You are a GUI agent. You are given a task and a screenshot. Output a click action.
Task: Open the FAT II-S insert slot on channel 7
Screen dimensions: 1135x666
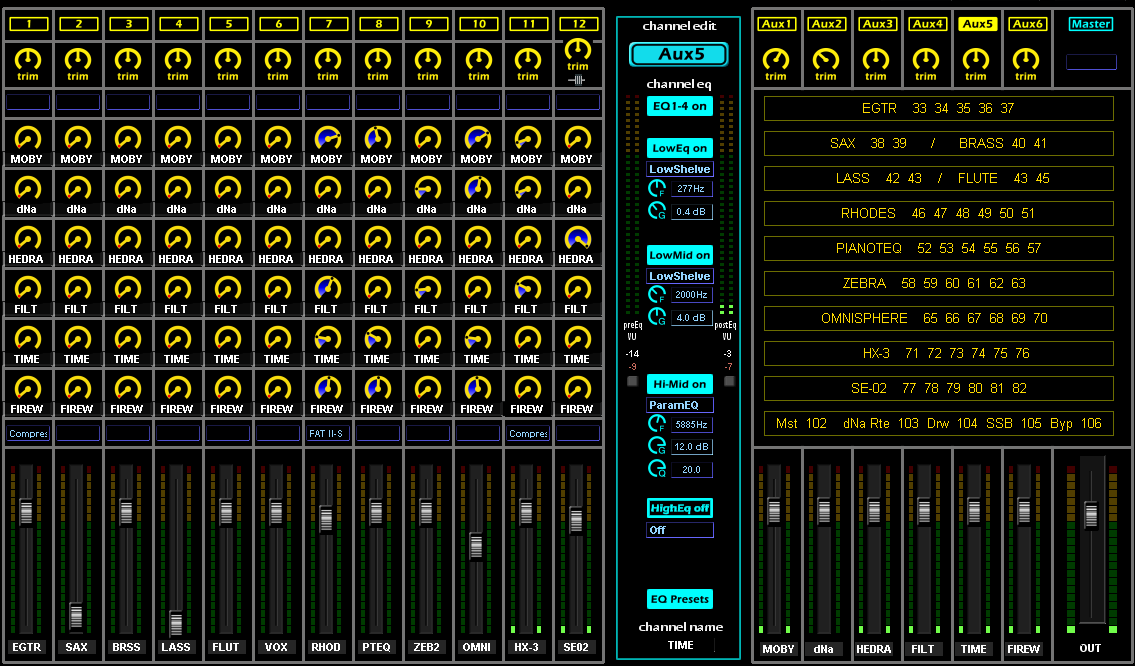coord(328,434)
